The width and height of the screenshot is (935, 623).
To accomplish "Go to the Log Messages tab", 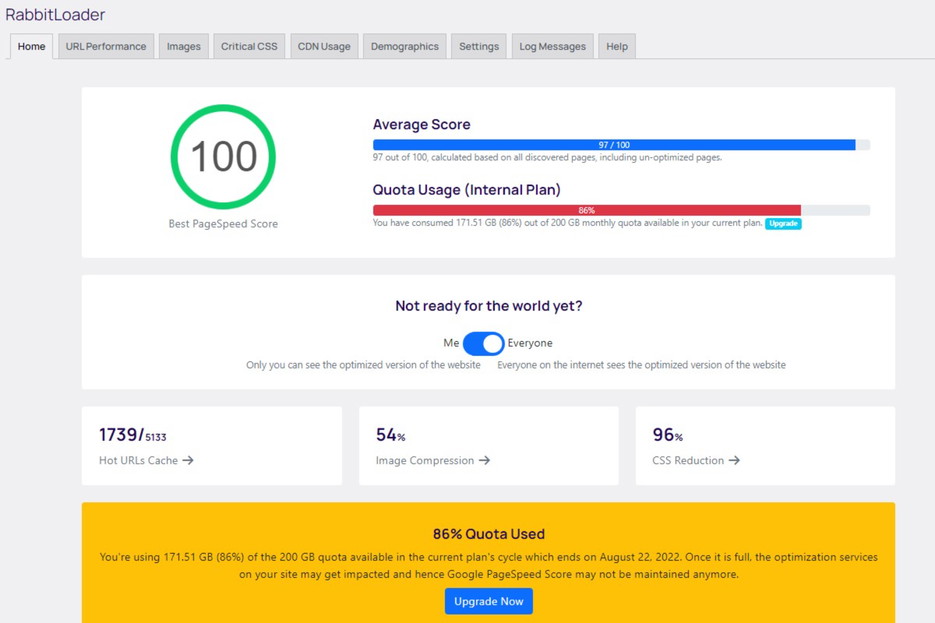I will click(x=552, y=46).
